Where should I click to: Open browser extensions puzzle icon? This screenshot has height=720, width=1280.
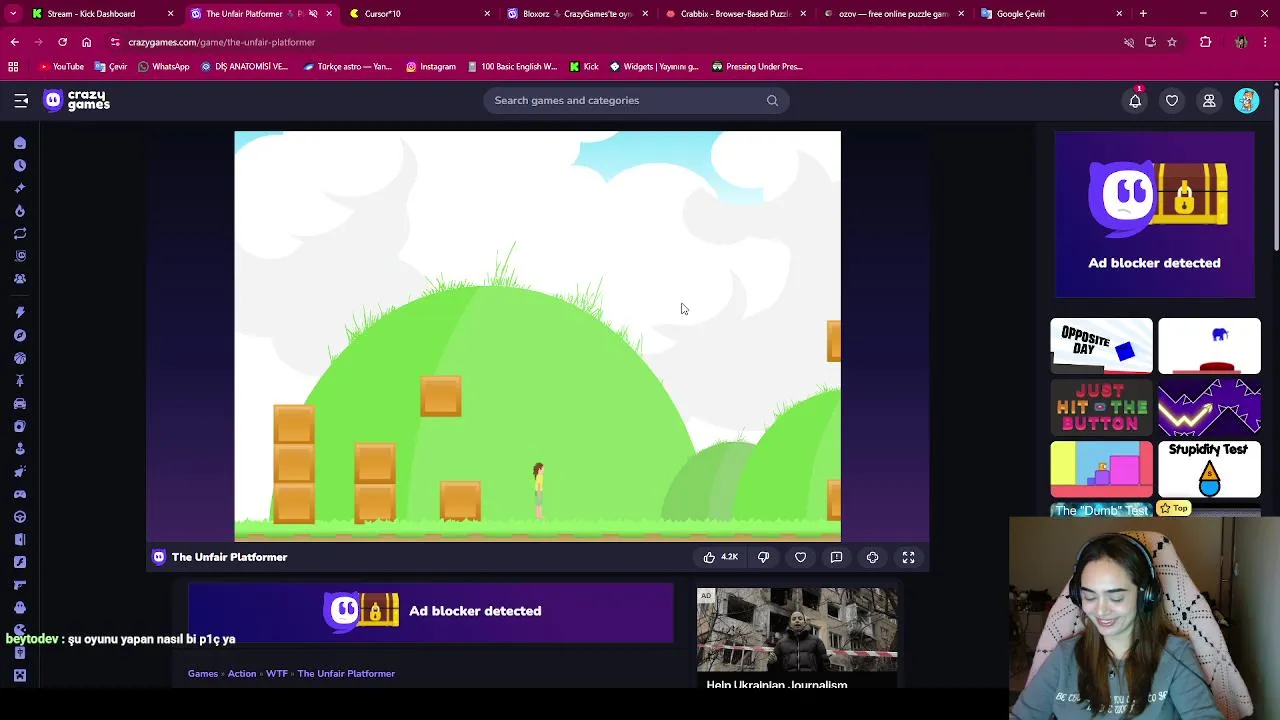tap(1205, 42)
